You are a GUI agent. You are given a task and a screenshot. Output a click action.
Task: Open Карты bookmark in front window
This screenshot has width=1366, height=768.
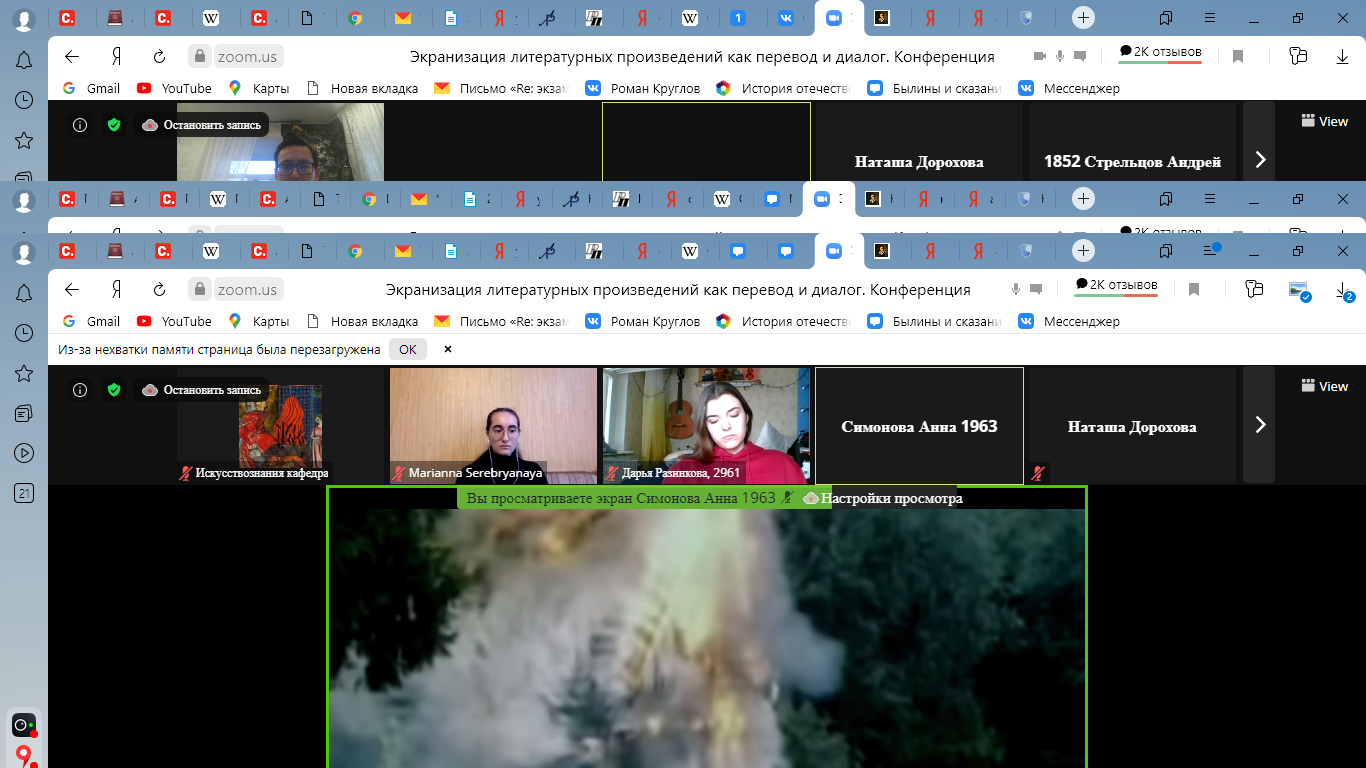pos(258,321)
